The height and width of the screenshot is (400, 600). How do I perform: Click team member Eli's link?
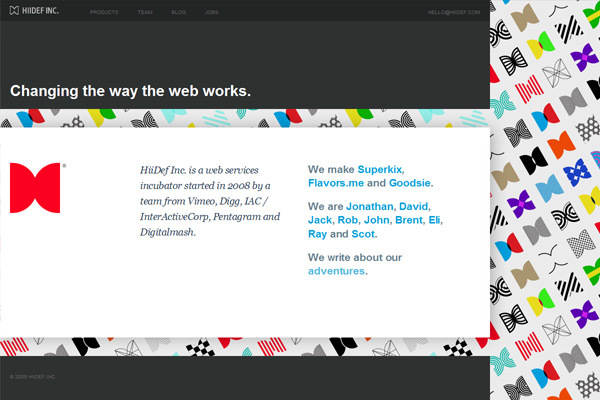pos(434,220)
